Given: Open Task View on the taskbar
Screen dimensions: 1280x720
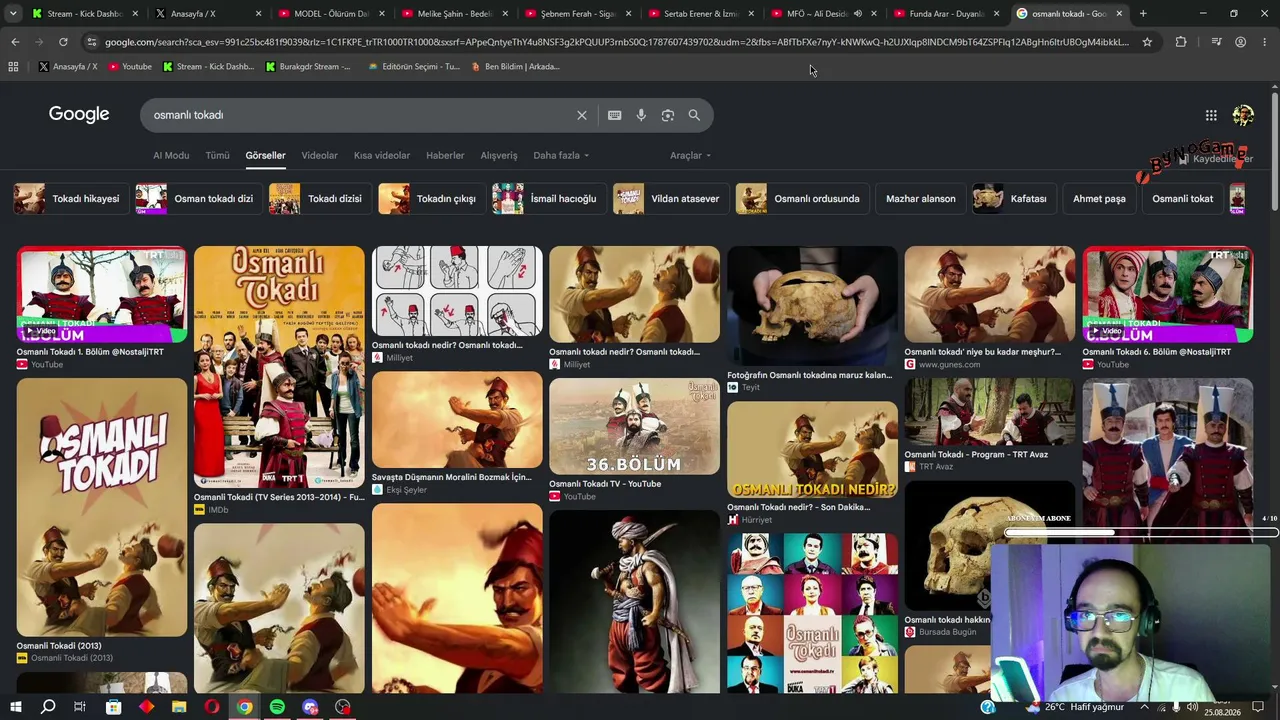Looking at the screenshot, I should click(x=81, y=707).
